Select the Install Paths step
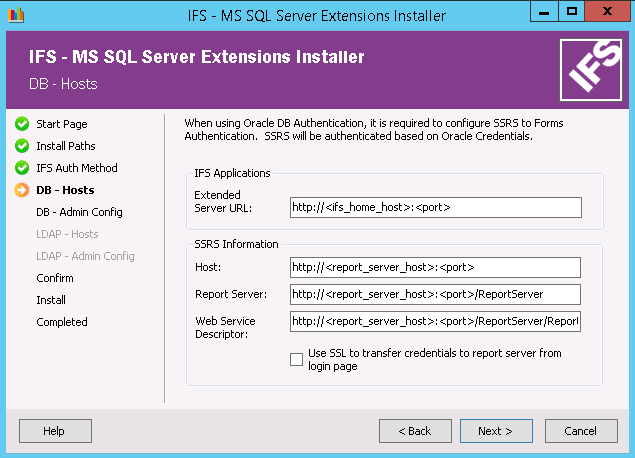Viewport: 635px width, 458px height. pyautogui.click(x=66, y=146)
